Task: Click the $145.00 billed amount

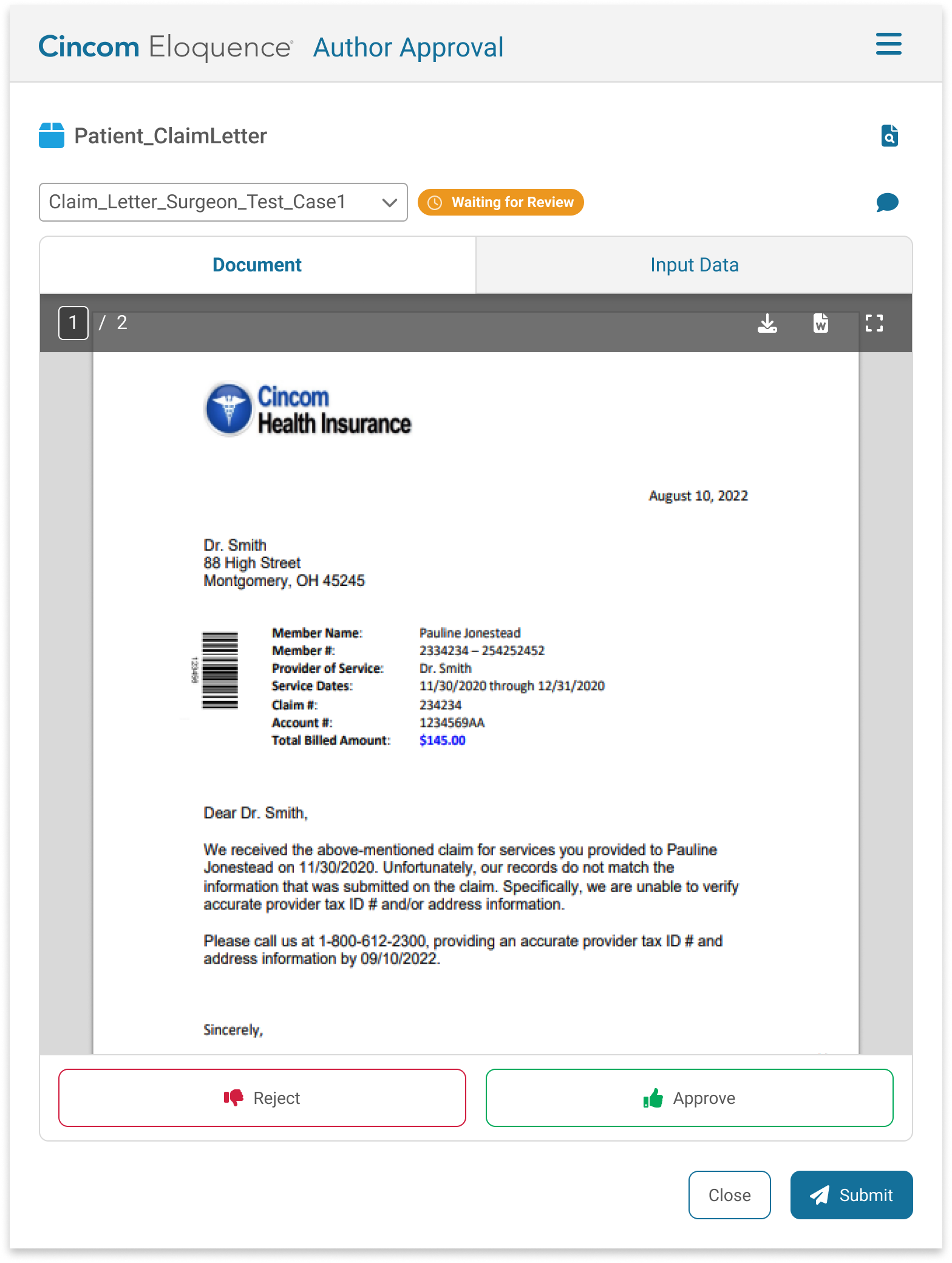Action: pyautogui.click(x=443, y=740)
